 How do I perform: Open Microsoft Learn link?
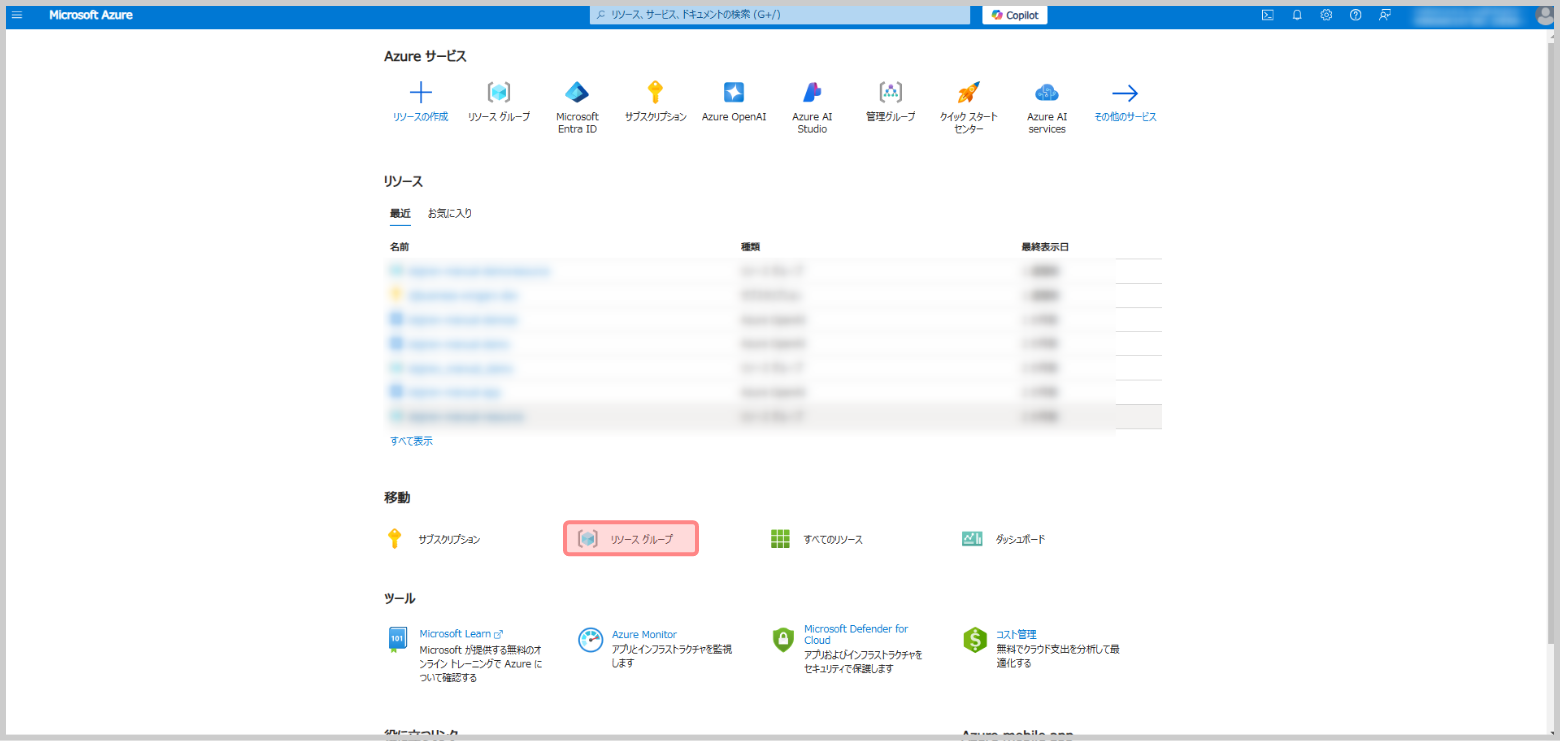pyautogui.click(x=461, y=634)
